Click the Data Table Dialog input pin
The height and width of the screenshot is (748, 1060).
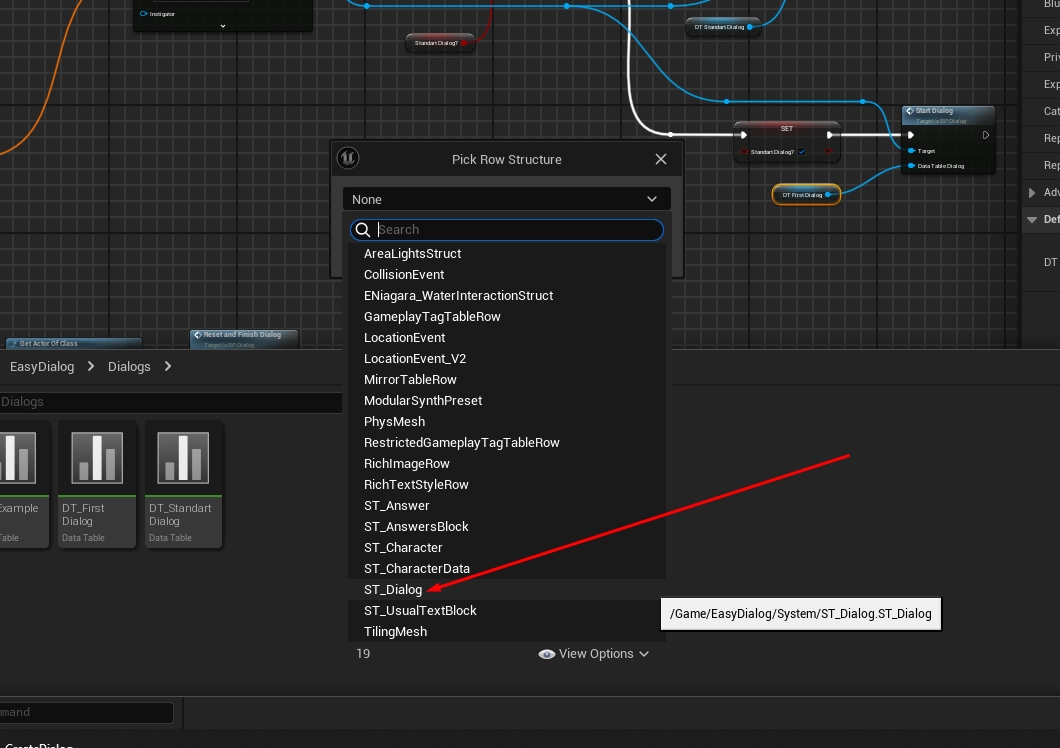point(910,166)
